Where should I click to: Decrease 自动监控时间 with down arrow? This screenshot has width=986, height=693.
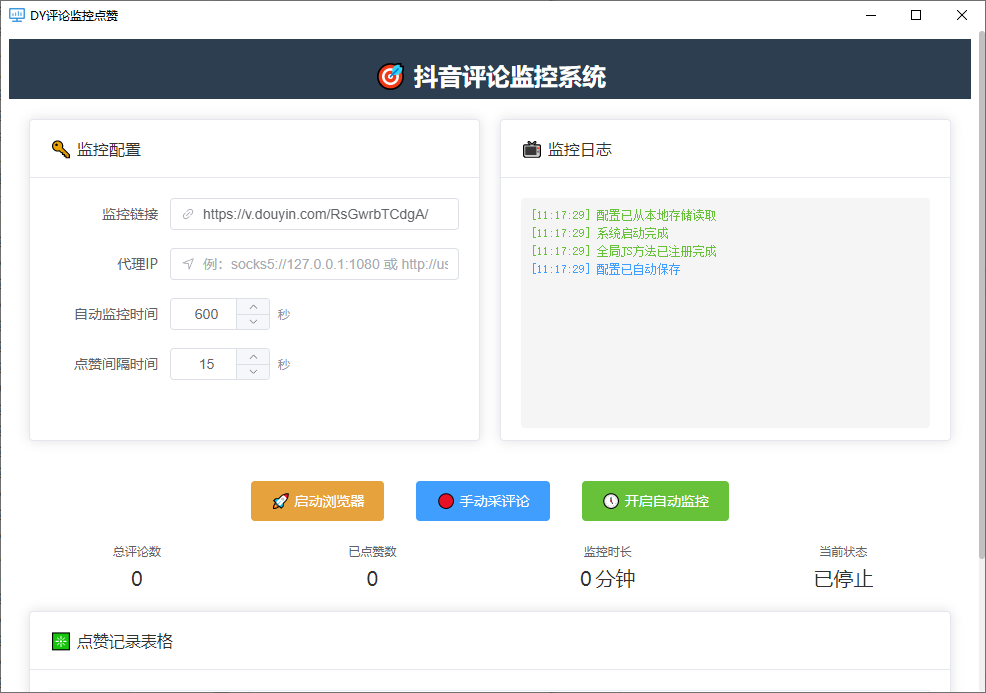click(x=253, y=321)
